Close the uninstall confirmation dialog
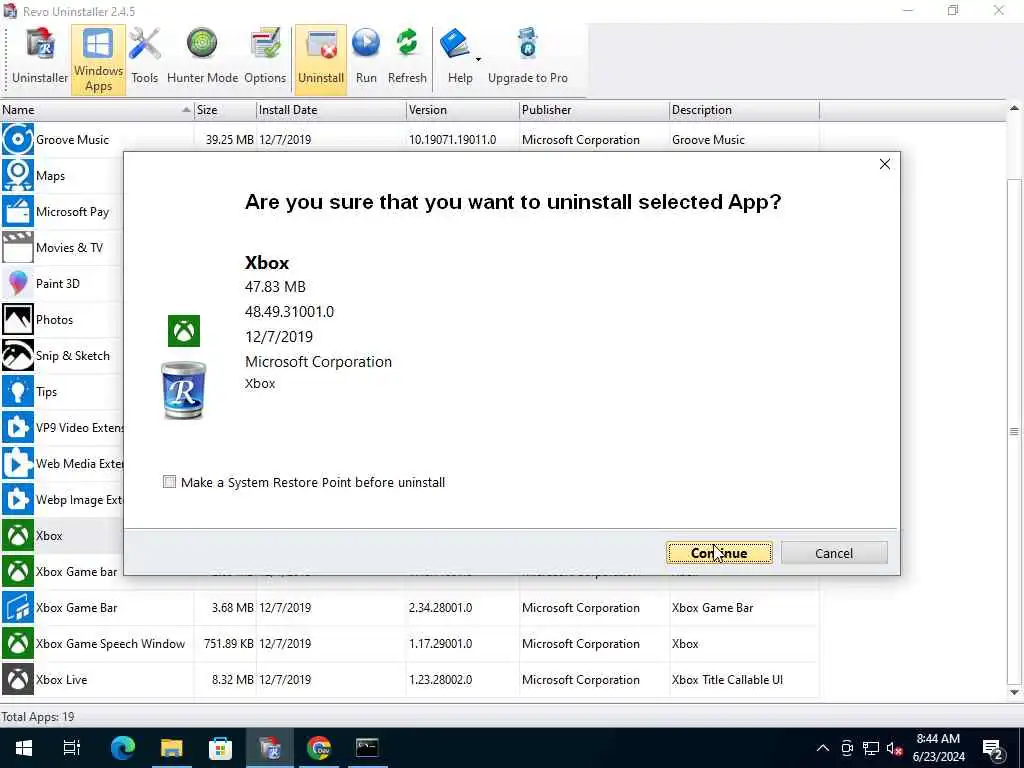Image resolution: width=1024 pixels, height=768 pixels. (x=884, y=164)
